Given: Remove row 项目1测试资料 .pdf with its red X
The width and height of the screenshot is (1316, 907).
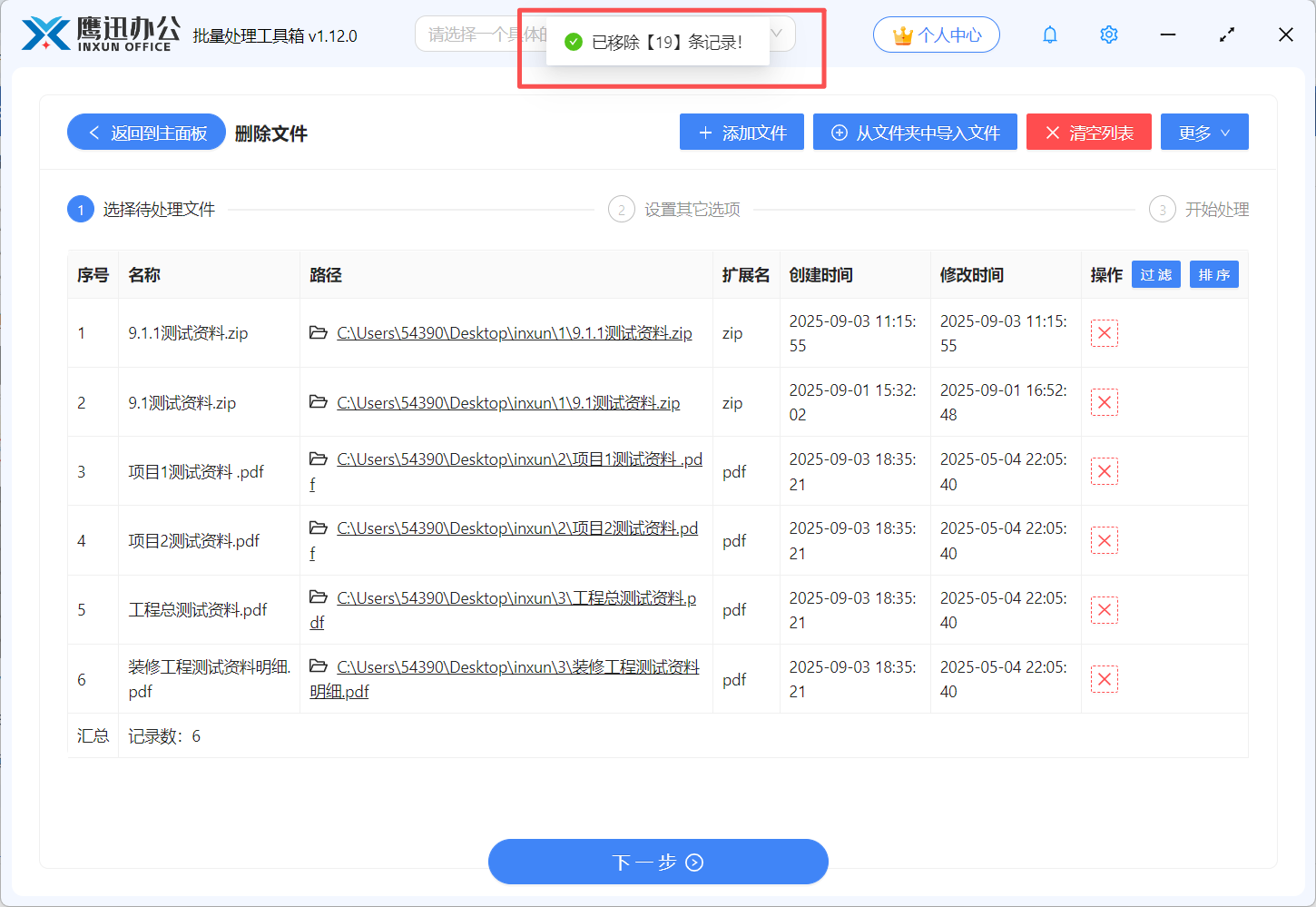Looking at the screenshot, I should tap(1105, 471).
